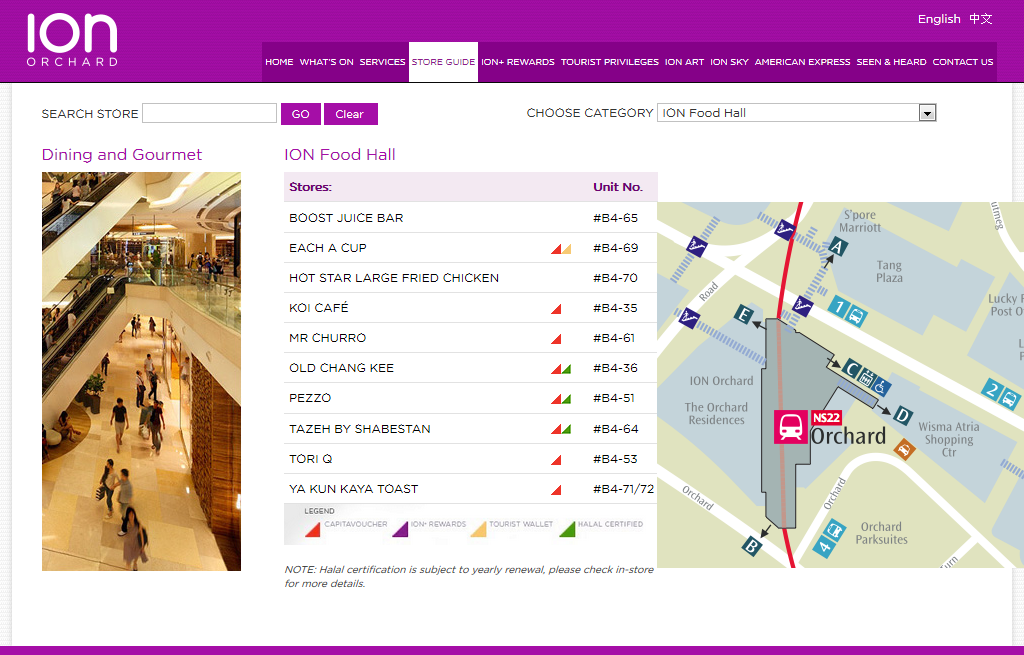Select the Boost Juice Bar store row
Viewport: 1024px width, 655px height.
tap(470, 217)
